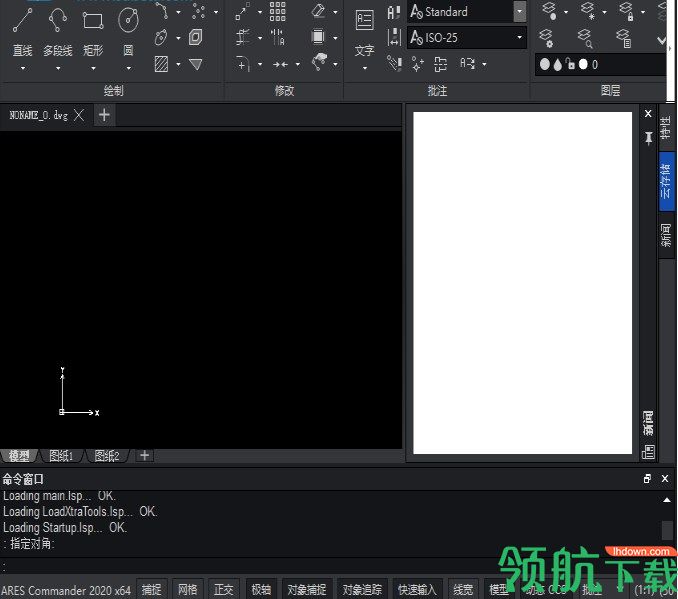Screen dimensions: 678x599
Task: Expand the 文字 text options arrow
Action: pos(365,68)
